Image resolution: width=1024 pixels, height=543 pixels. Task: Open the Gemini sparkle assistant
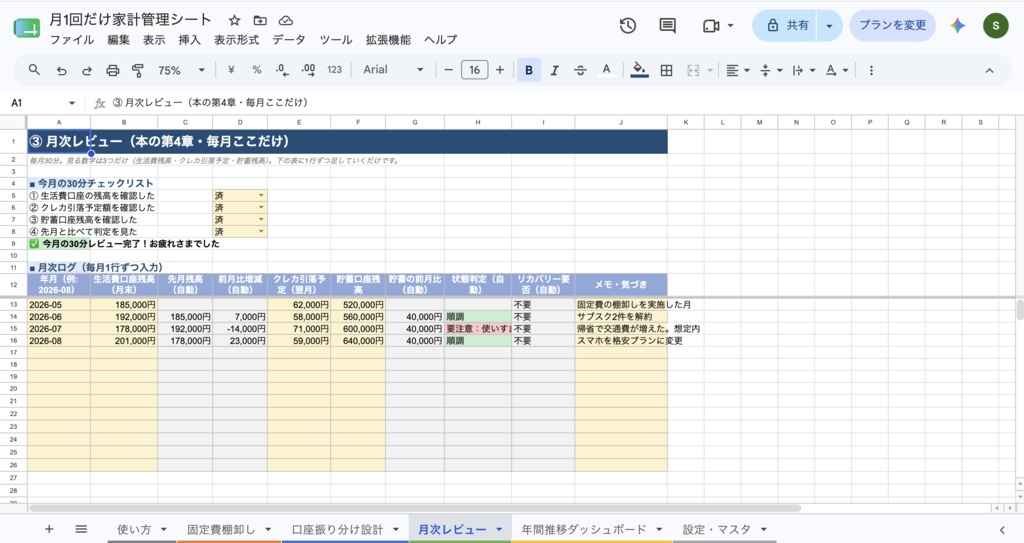tap(957, 25)
